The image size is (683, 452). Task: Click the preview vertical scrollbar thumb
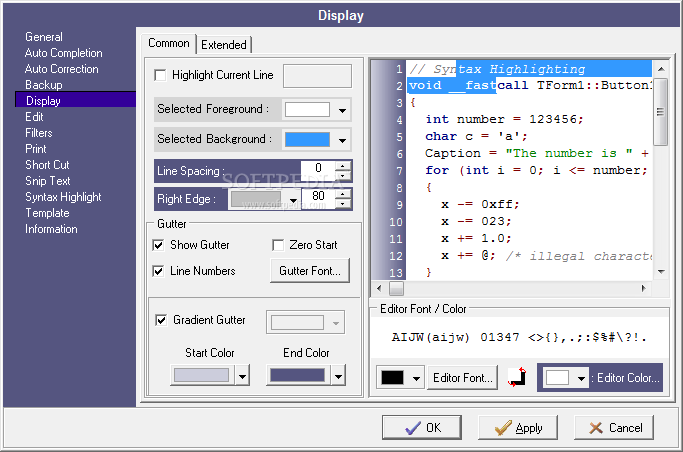[x=661, y=112]
